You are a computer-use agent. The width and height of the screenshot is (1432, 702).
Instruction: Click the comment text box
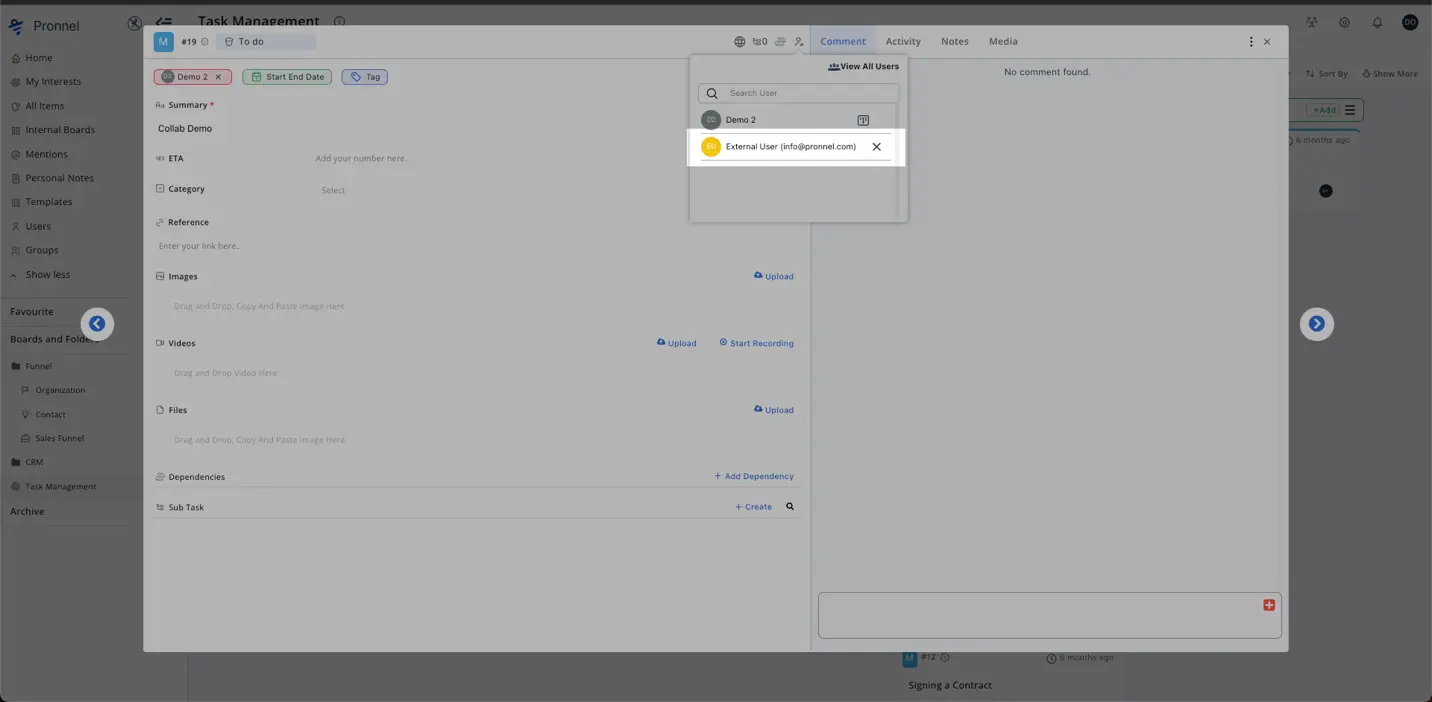pos(1050,616)
